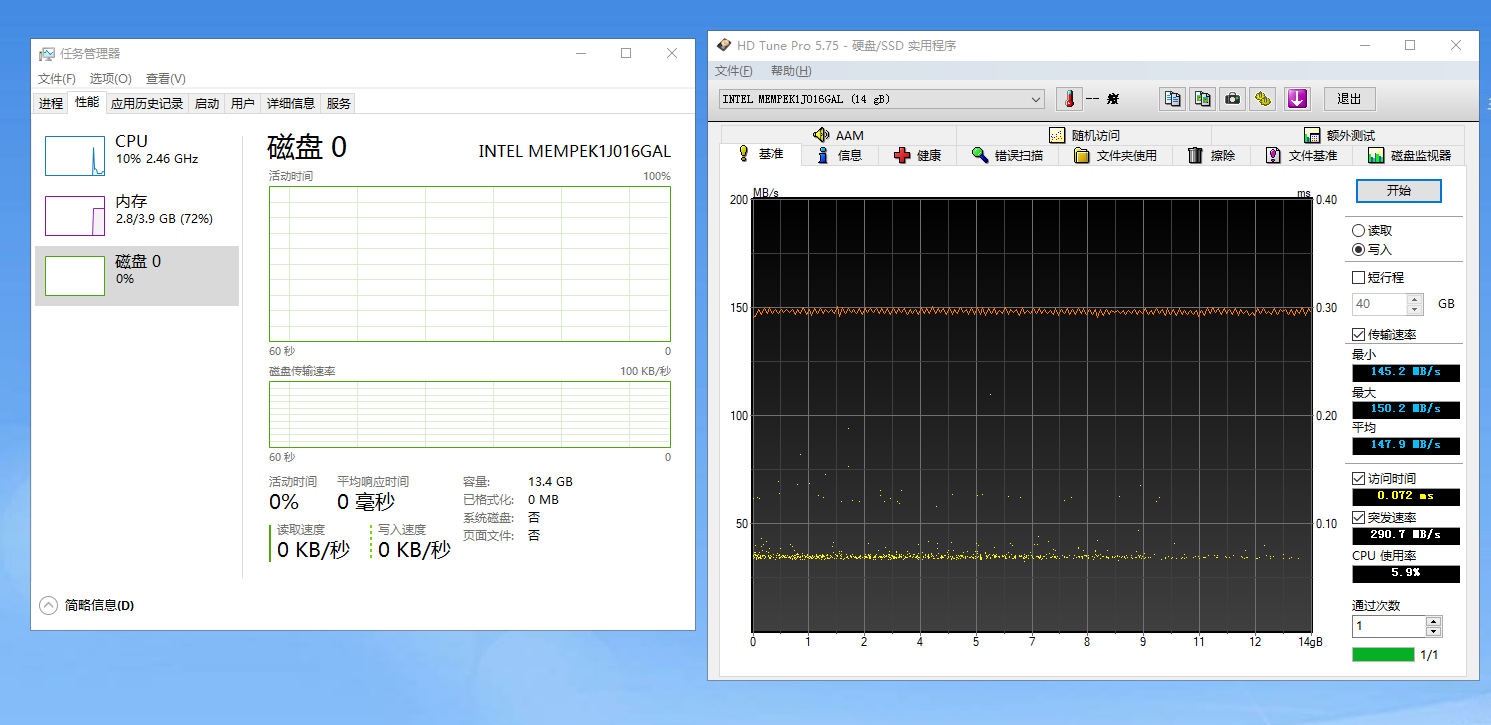Open the 帮助(H) menu in HD Tune
This screenshot has height=725, width=1491.
click(x=790, y=71)
